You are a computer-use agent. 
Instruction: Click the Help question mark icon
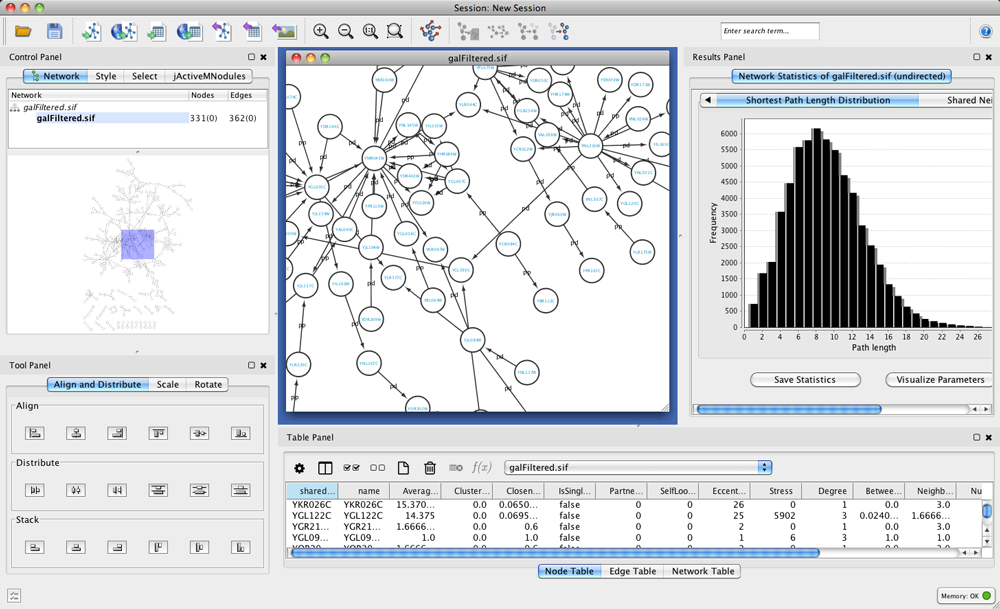click(985, 32)
